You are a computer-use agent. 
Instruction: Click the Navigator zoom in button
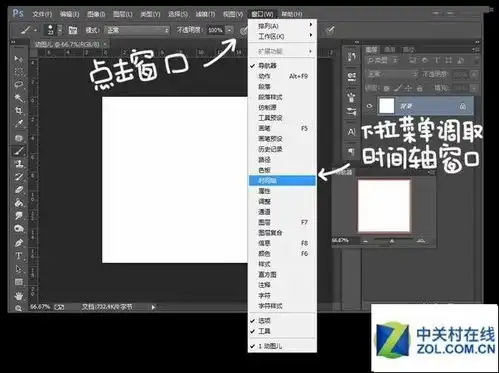[x=421, y=241]
